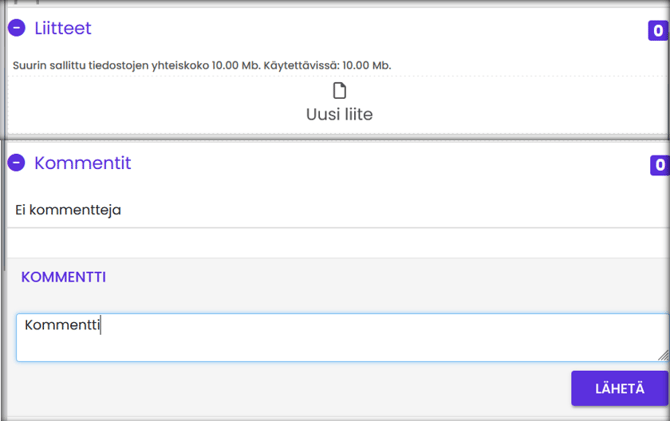Click the new attachment file icon
Image resolution: width=670 pixels, height=421 pixels.
tap(339, 92)
